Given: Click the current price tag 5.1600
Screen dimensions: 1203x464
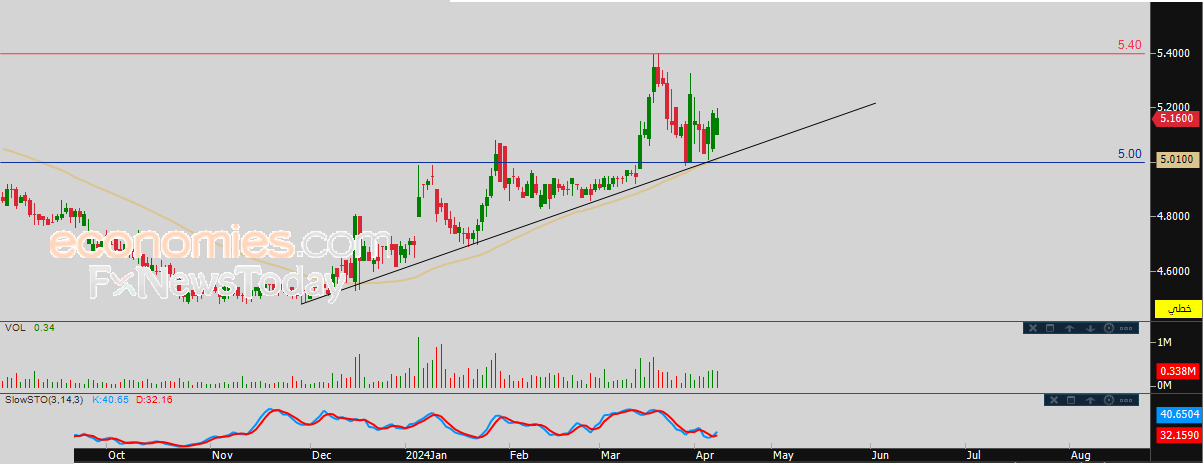Looking at the screenshot, I should [x=1178, y=119].
